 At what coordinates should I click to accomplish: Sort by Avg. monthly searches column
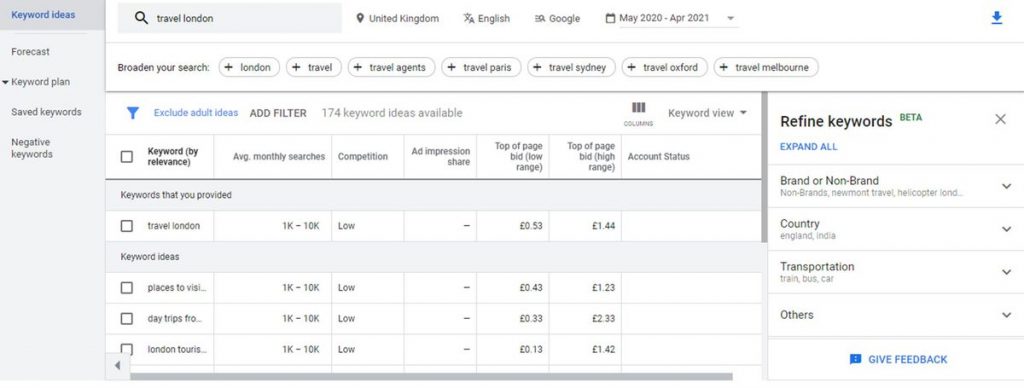279,157
